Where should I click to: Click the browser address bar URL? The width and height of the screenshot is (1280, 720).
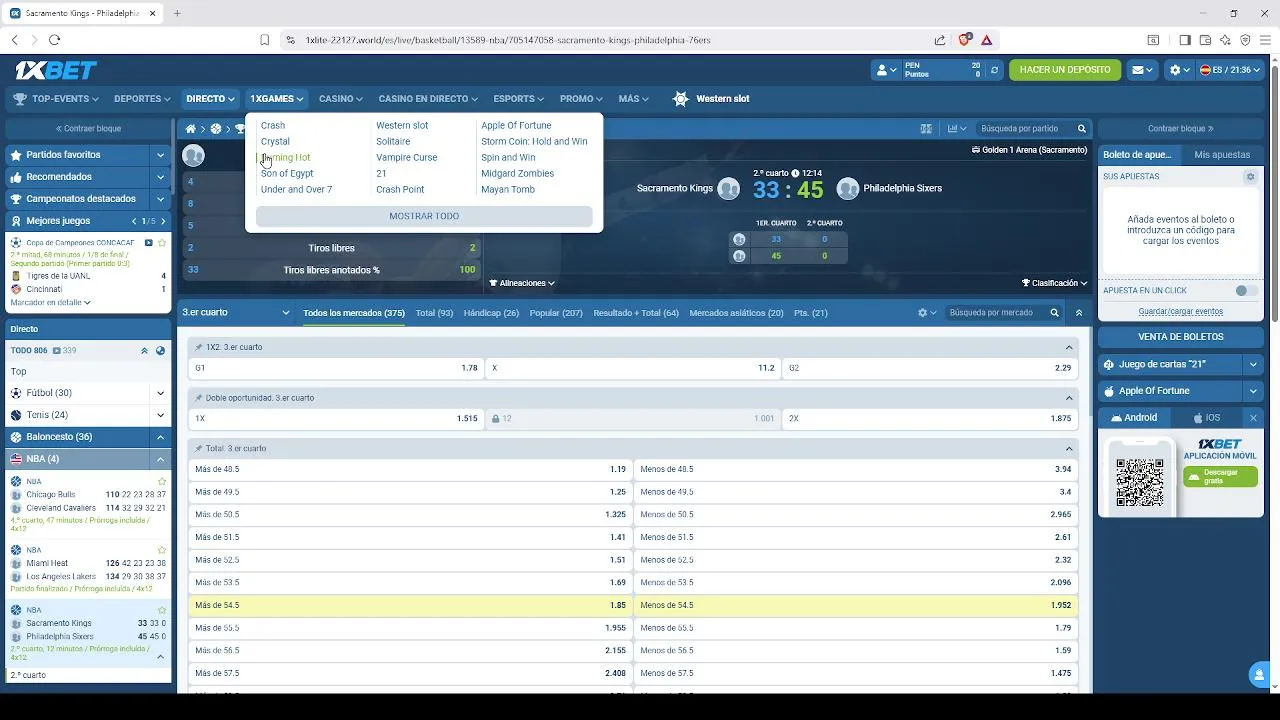pos(508,40)
